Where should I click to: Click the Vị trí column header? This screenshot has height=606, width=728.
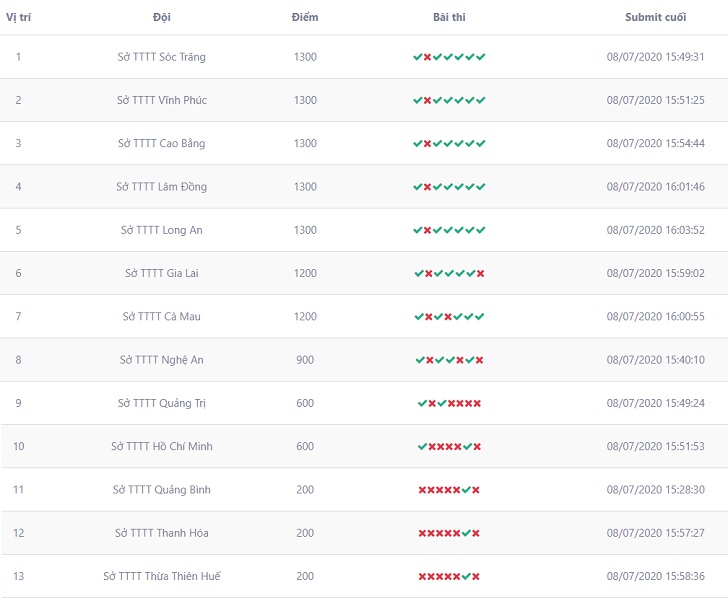click(x=18, y=17)
